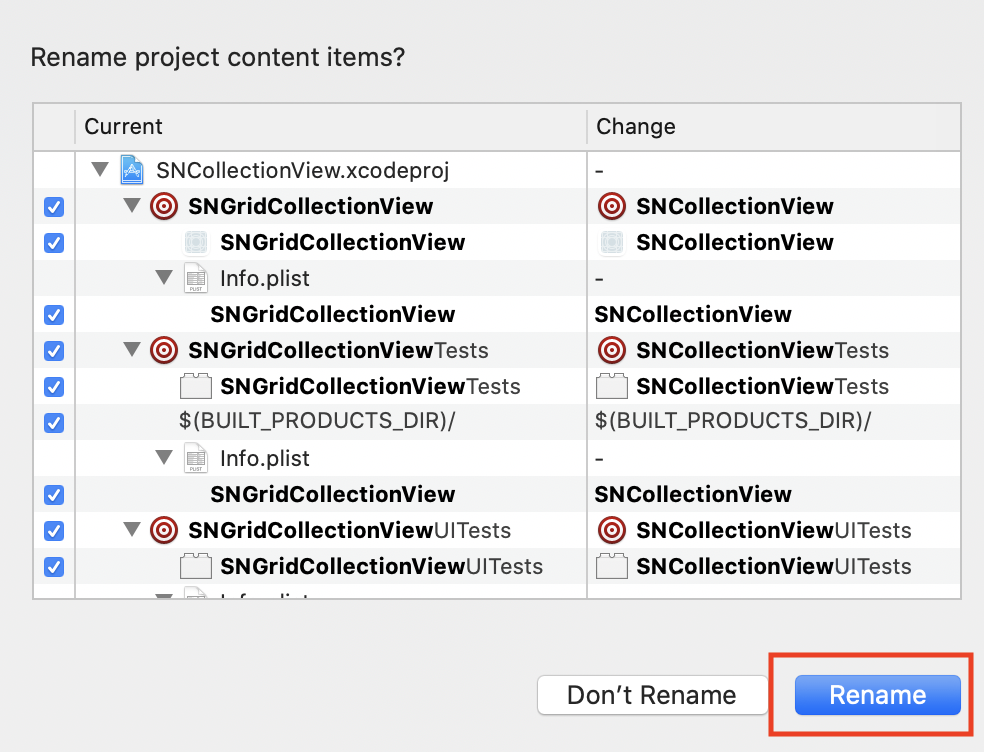Uncheck the $(BUILT_PRODUCTS_DIR)/ row checkbox
This screenshot has width=984, height=752.
[x=54, y=423]
